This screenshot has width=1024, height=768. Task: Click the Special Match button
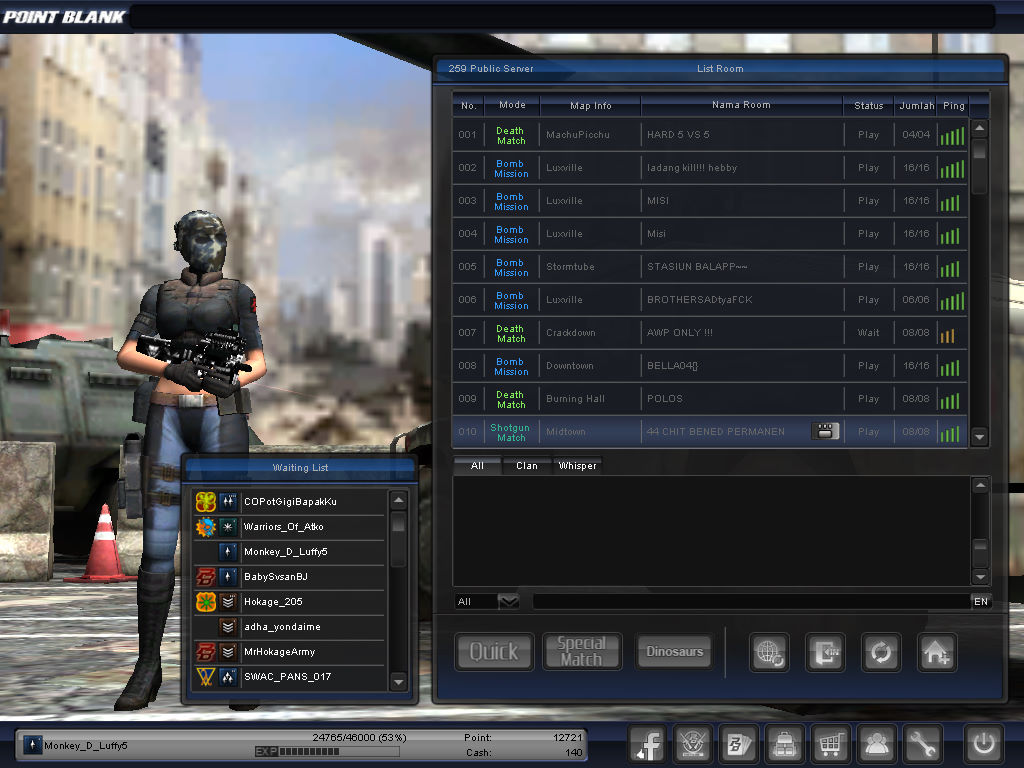point(582,651)
